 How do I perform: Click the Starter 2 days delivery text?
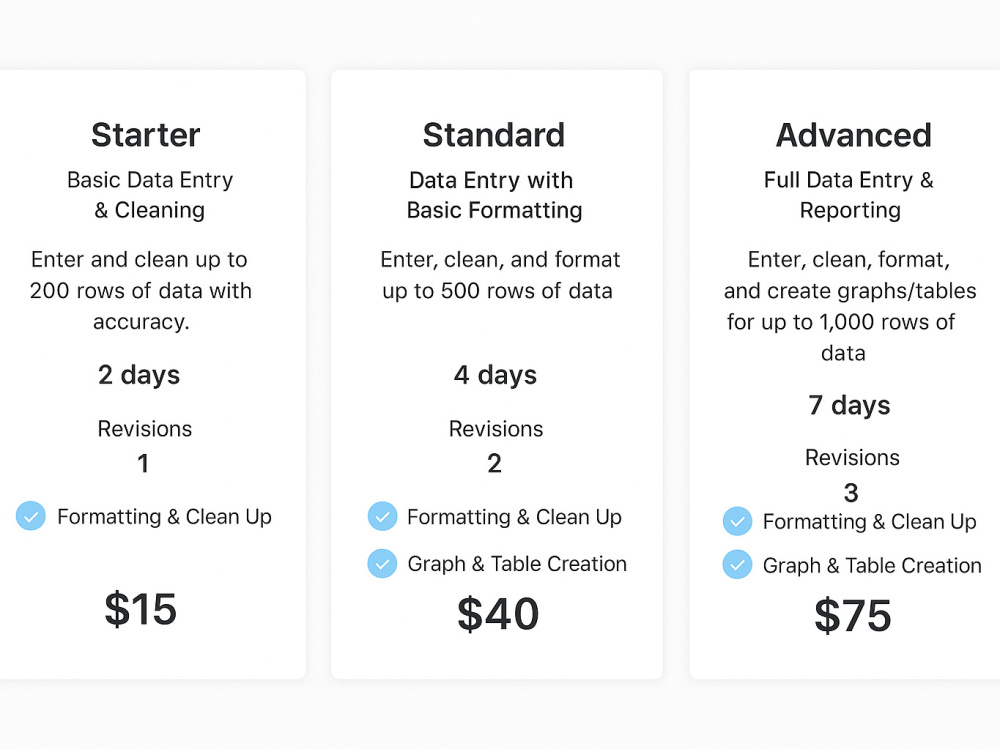coord(139,375)
